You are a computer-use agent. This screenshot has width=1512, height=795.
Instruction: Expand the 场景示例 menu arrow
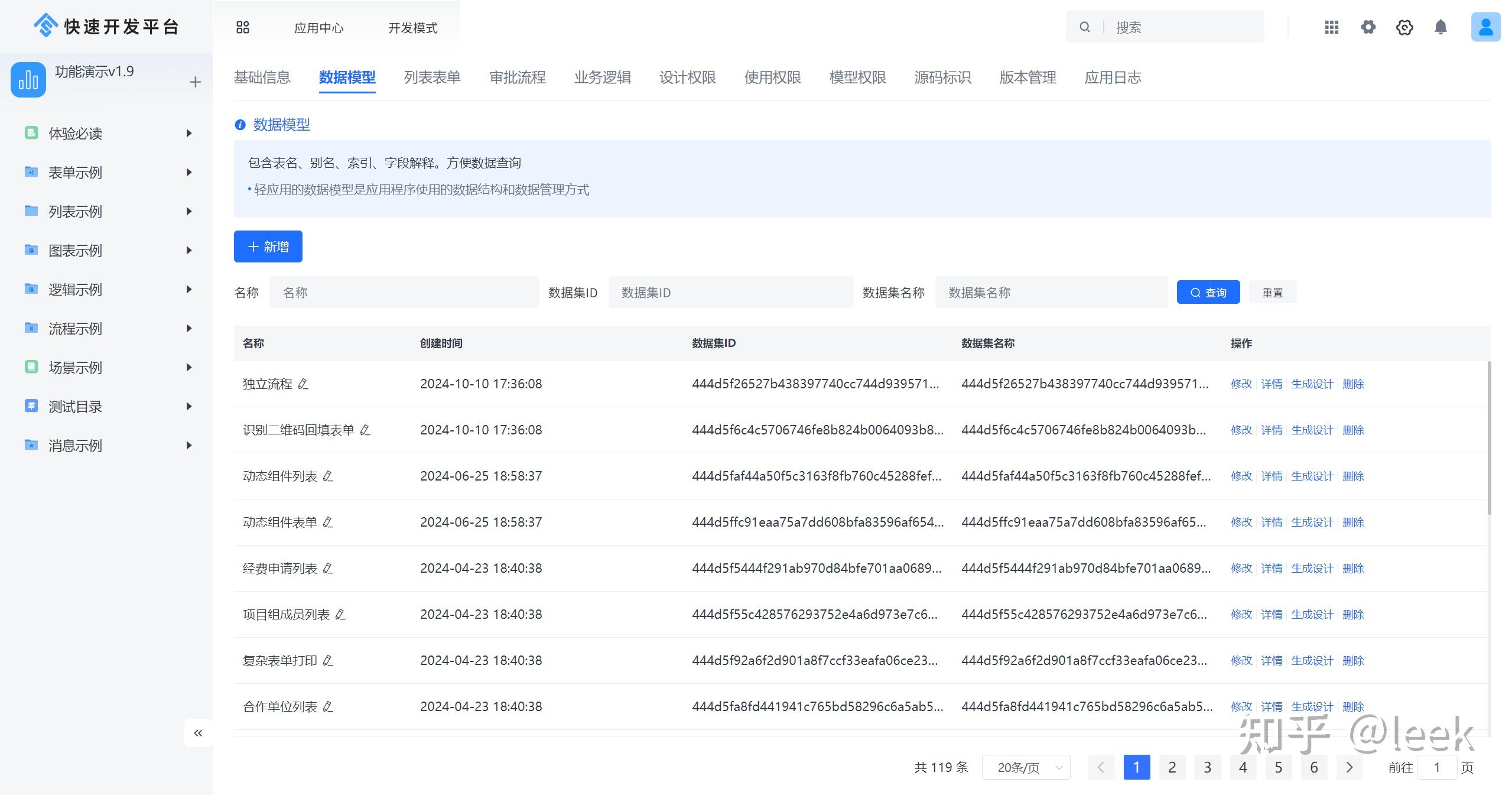(x=189, y=368)
